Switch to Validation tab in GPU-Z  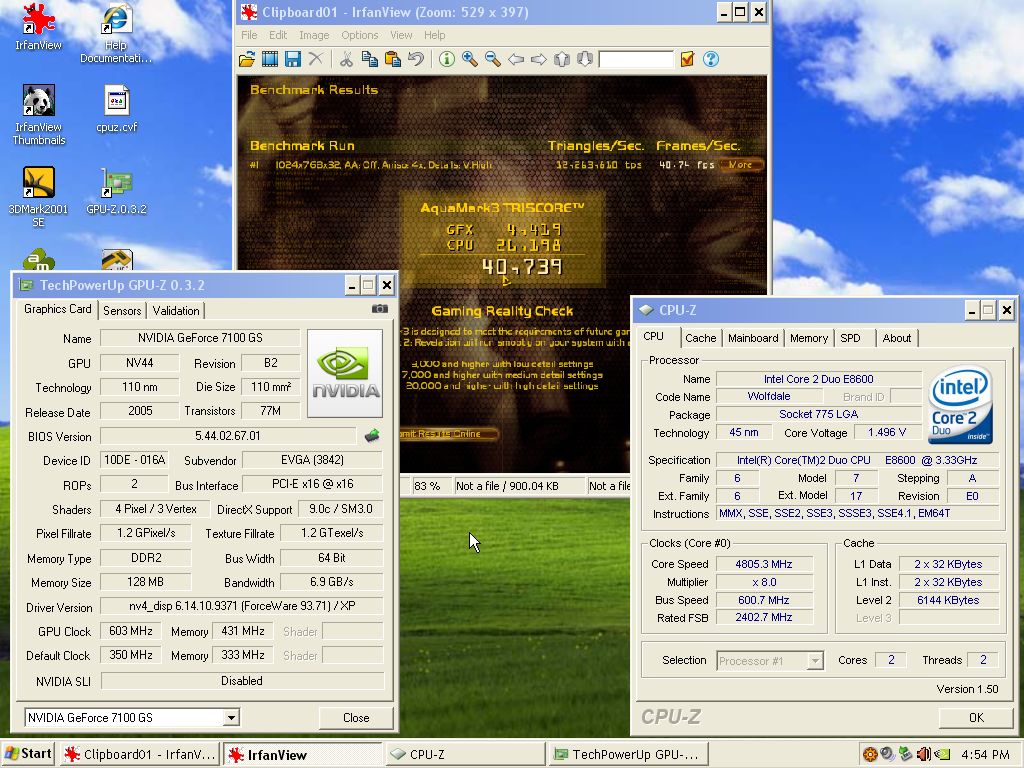point(176,311)
